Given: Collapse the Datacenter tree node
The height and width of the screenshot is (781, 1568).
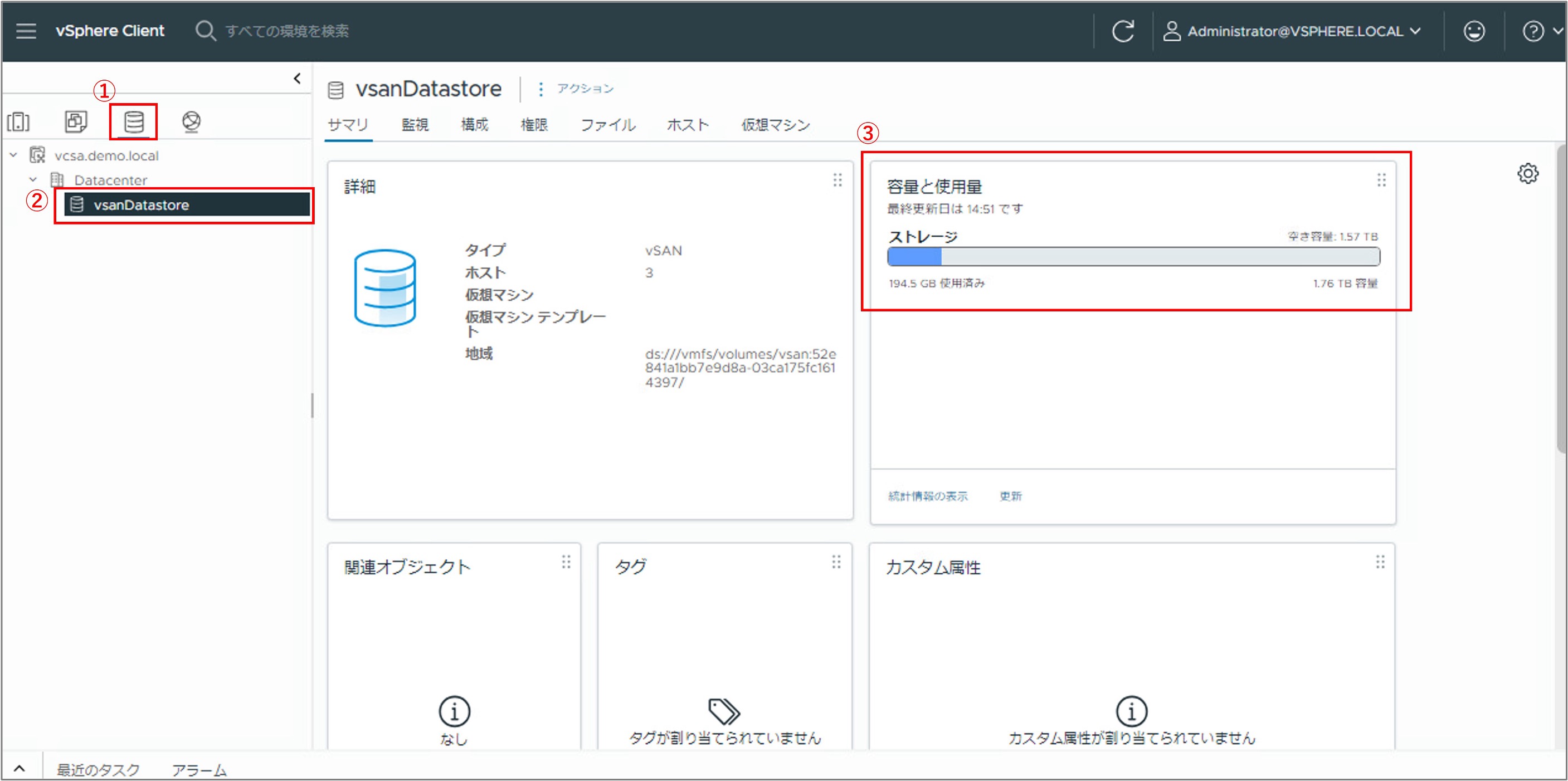Looking at the screenshot, I should (33, 179).
